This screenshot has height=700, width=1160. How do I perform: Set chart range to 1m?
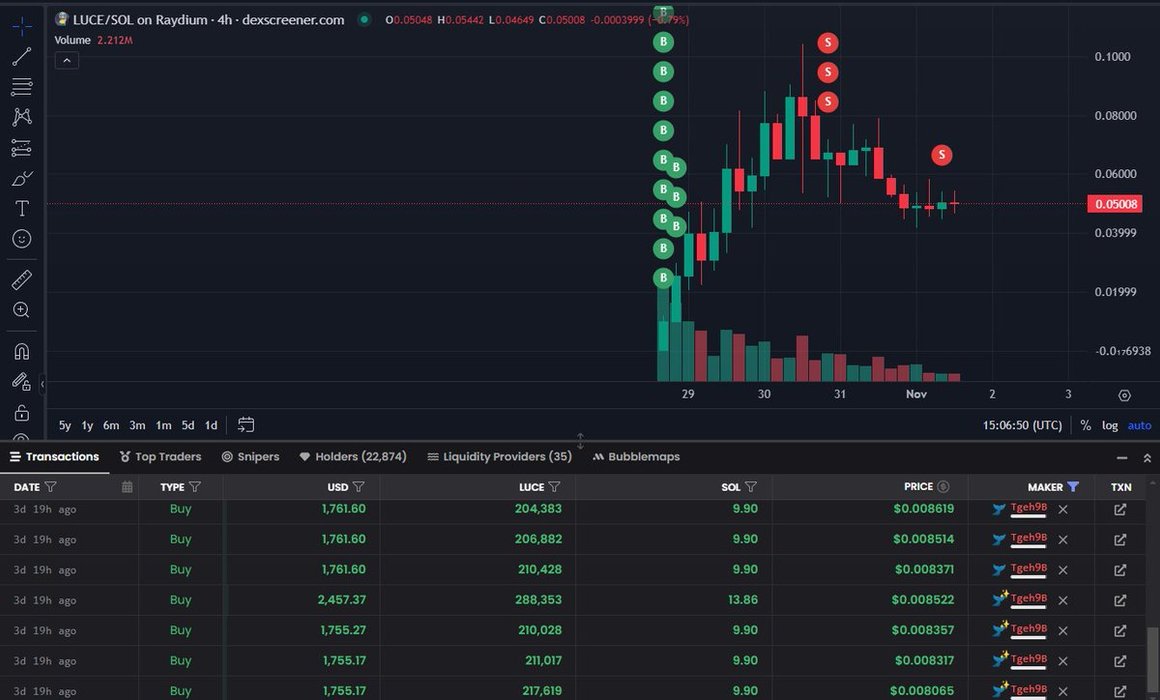163,425
